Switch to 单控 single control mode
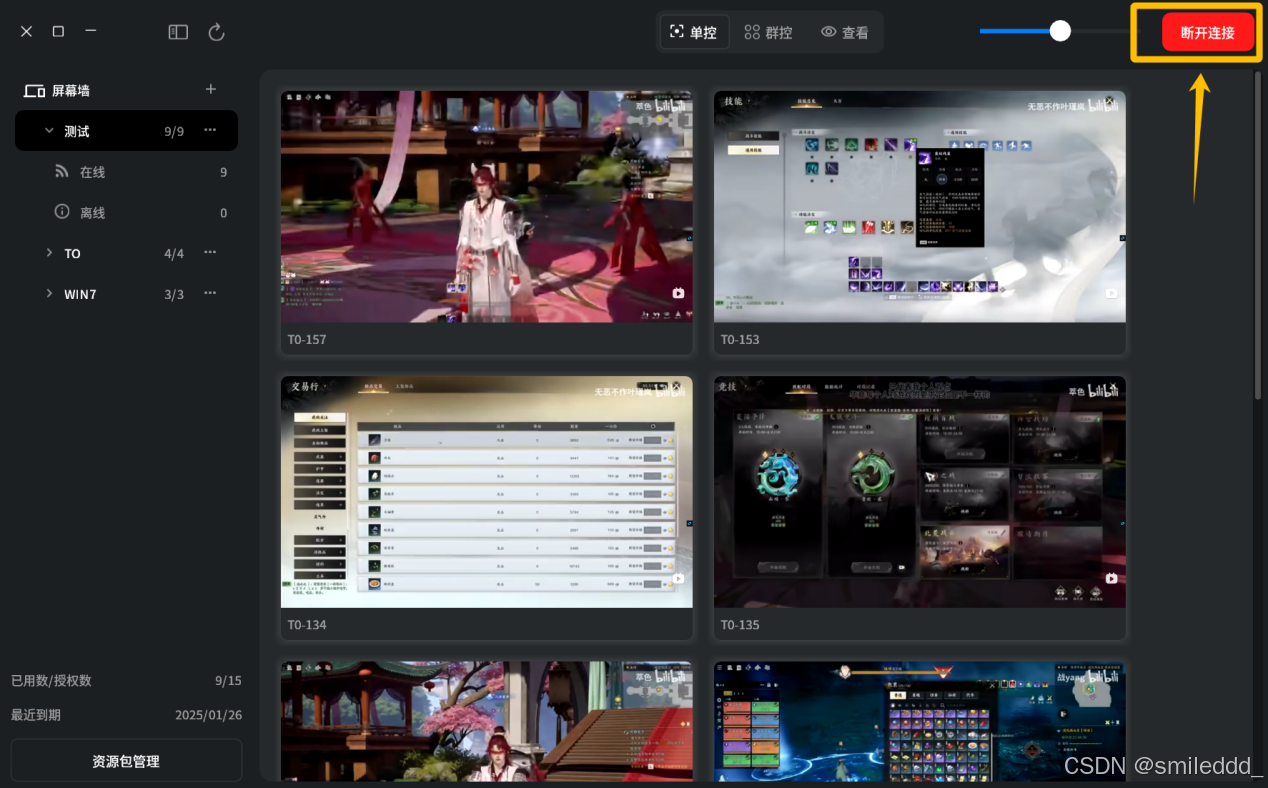This screenshot has height=788, width=1268. (x=694, y=32)
